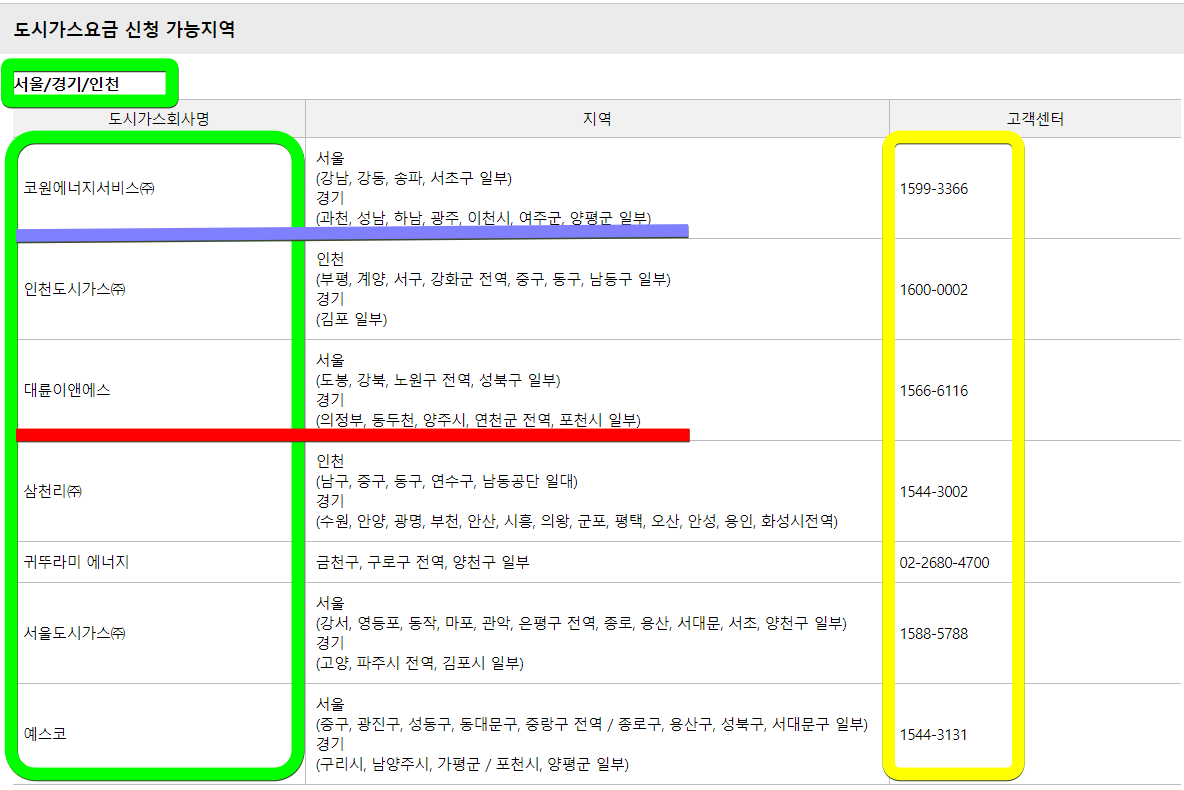Click the line starting (의정부, 동두천, 양주시
The height and width of the screenshot is (790, 1184).
point(478,420)
